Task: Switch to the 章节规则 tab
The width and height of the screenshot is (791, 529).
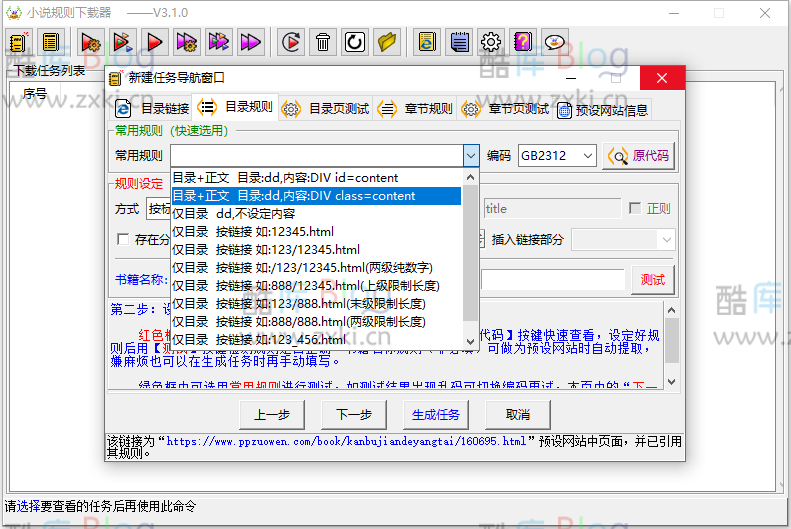Action: (415, 108)
